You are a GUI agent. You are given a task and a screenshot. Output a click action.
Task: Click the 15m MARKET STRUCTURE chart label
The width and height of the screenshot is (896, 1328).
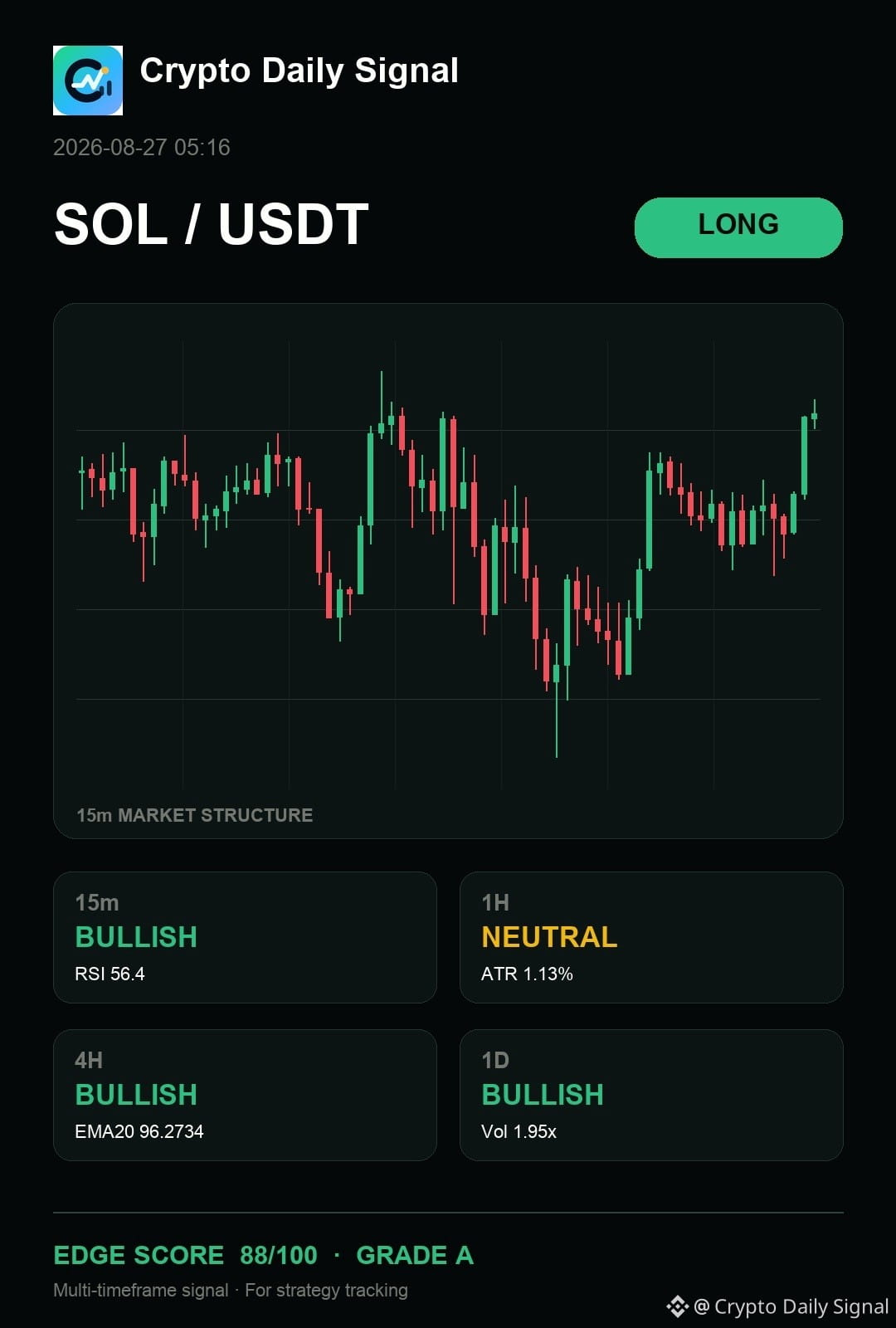[195, 815]
